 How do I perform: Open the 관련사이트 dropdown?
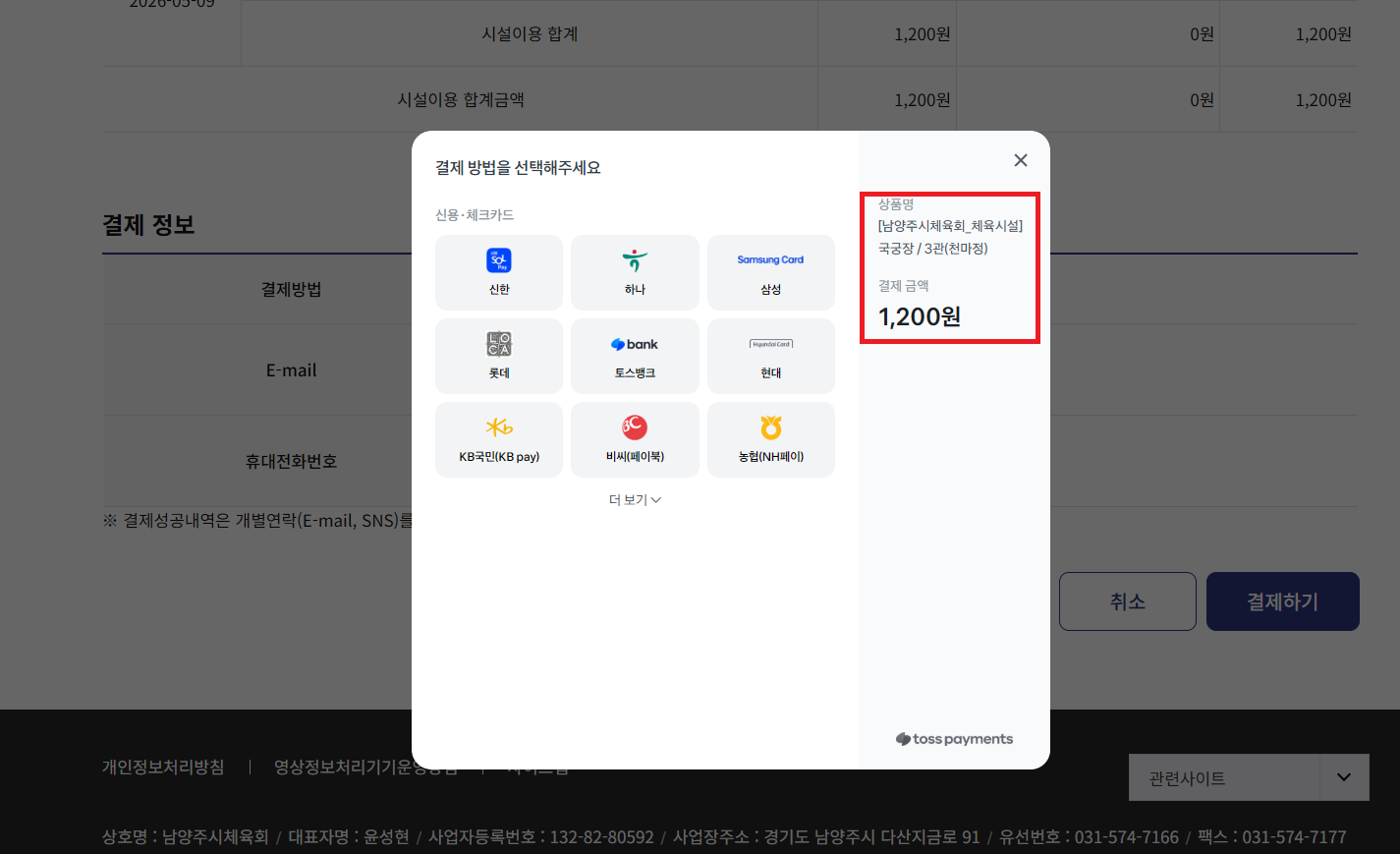pyautogui.click(x=1249, y=777)
